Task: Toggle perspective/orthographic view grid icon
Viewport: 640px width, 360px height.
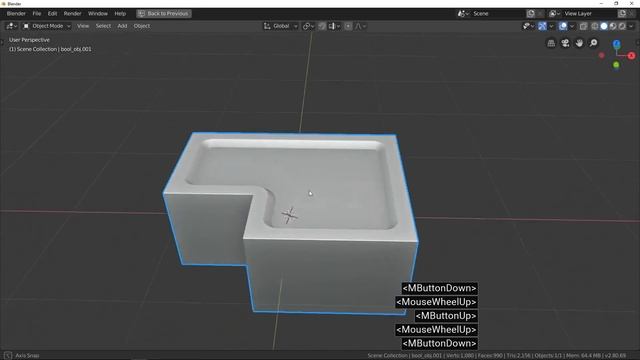Action: click(551, 43)
